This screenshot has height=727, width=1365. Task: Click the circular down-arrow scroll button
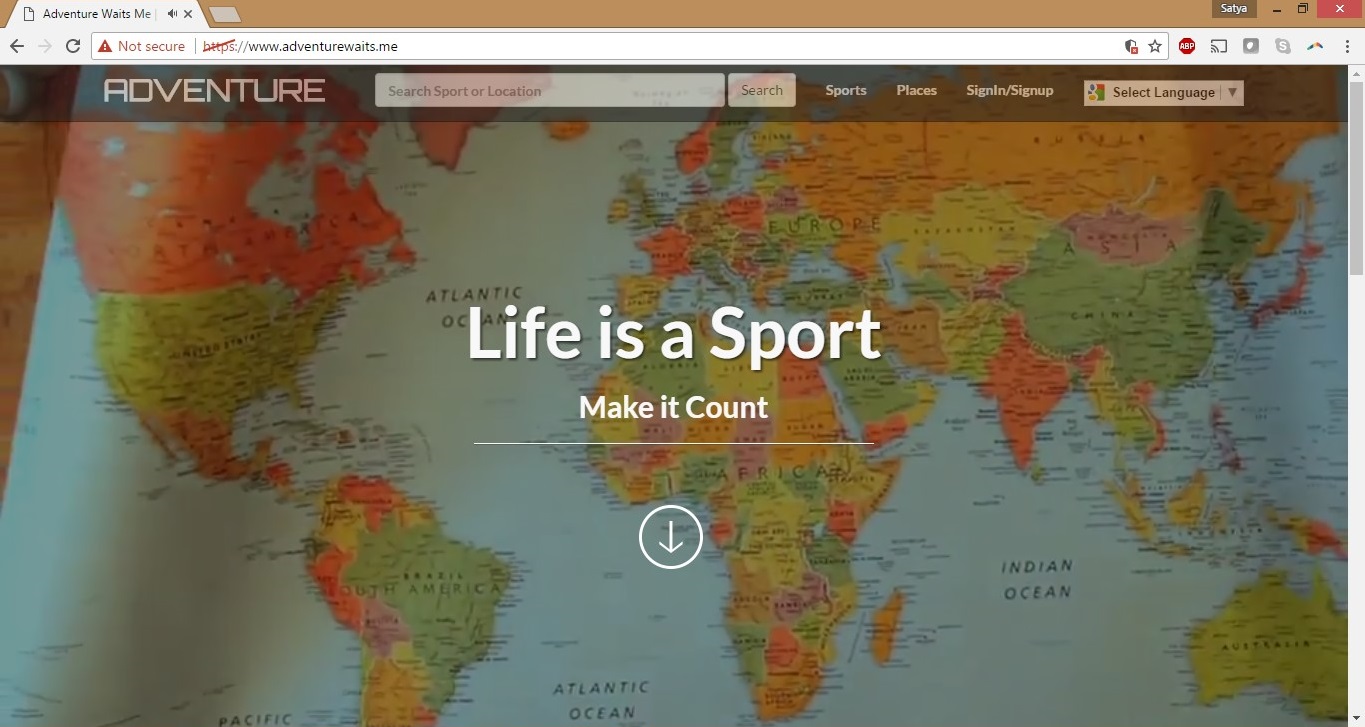point(671,537)
